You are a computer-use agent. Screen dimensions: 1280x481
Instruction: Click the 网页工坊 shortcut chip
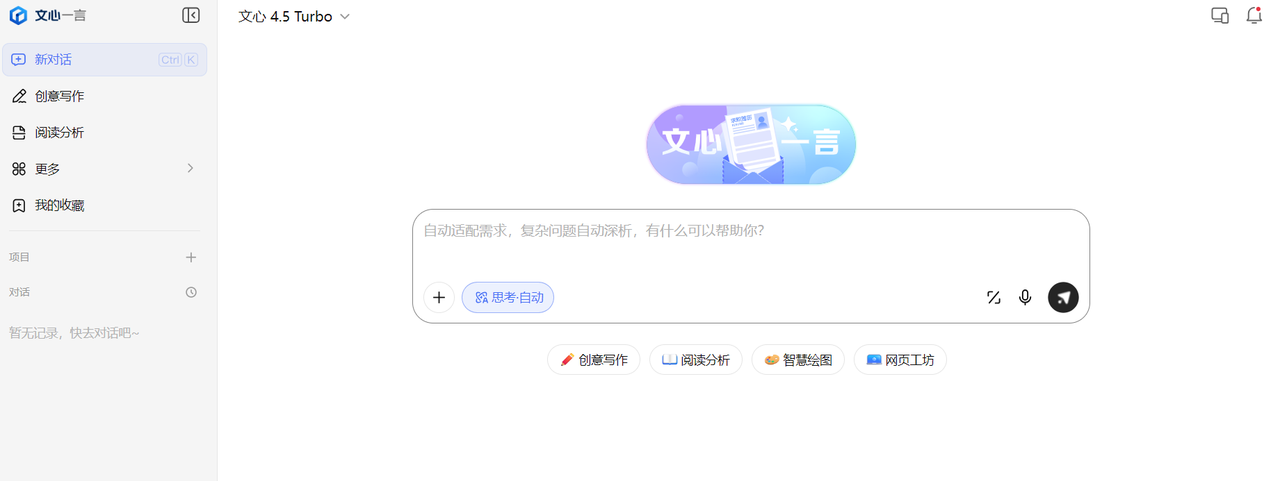(x=900, y=360)
